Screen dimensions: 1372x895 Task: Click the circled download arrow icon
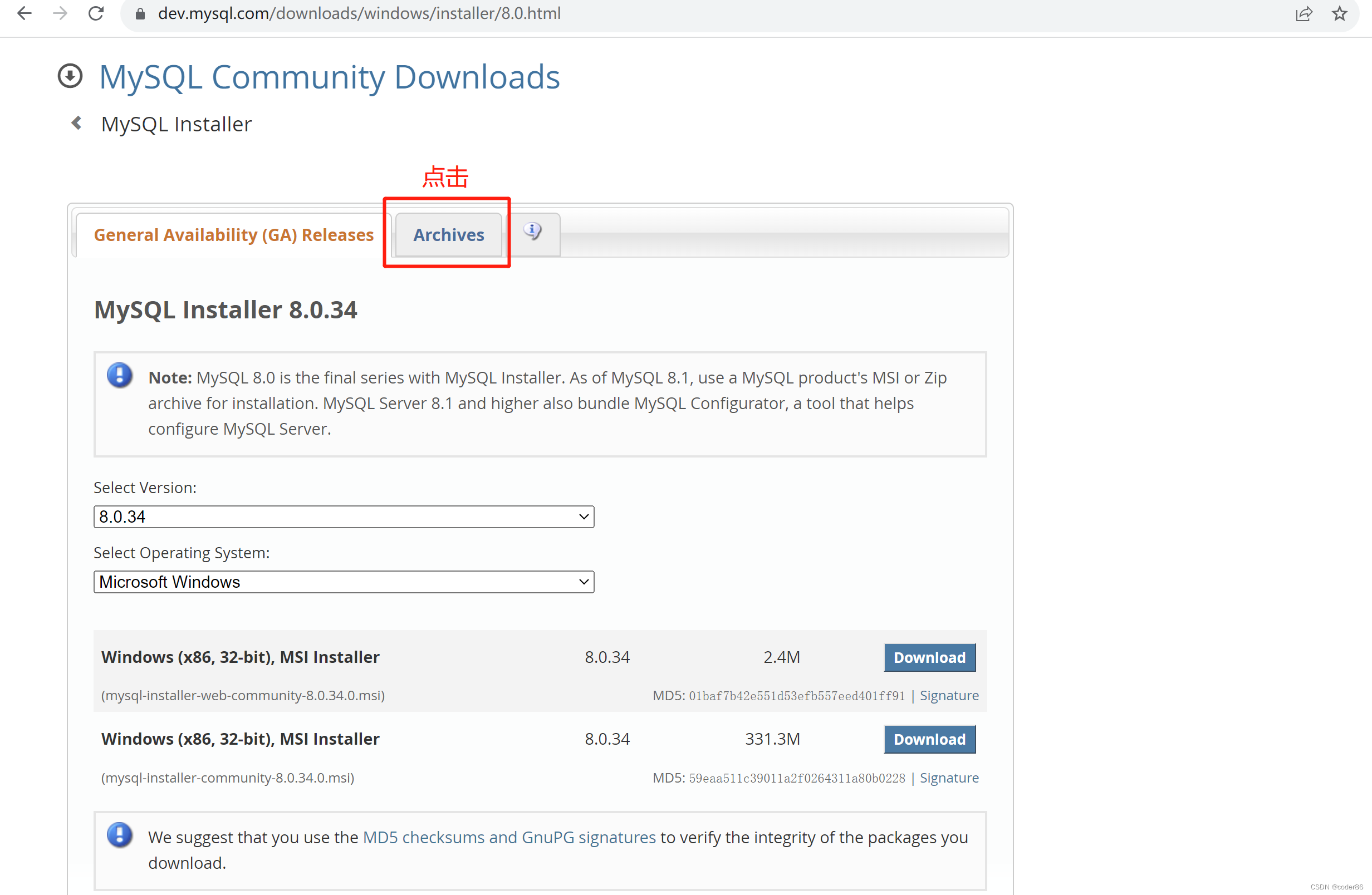pyautogui.click(x=70, y=76)
